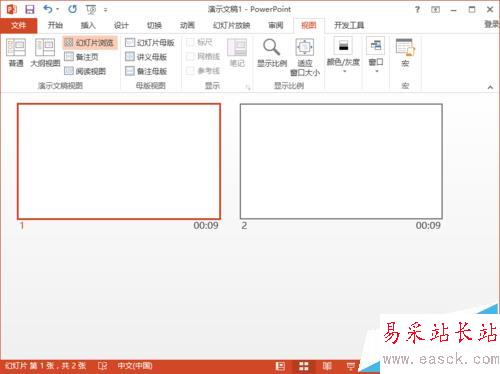Click the PowerPoint application icon in title bar

[x=12, y=9]
